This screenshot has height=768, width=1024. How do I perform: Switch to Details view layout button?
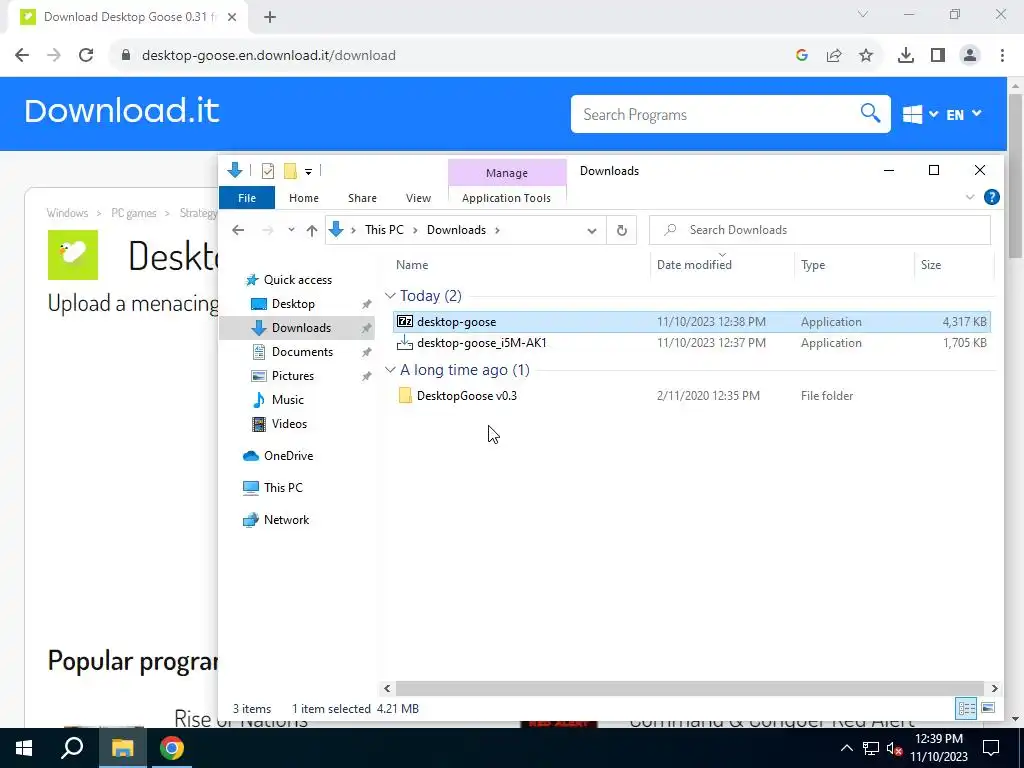coord(967,708)
